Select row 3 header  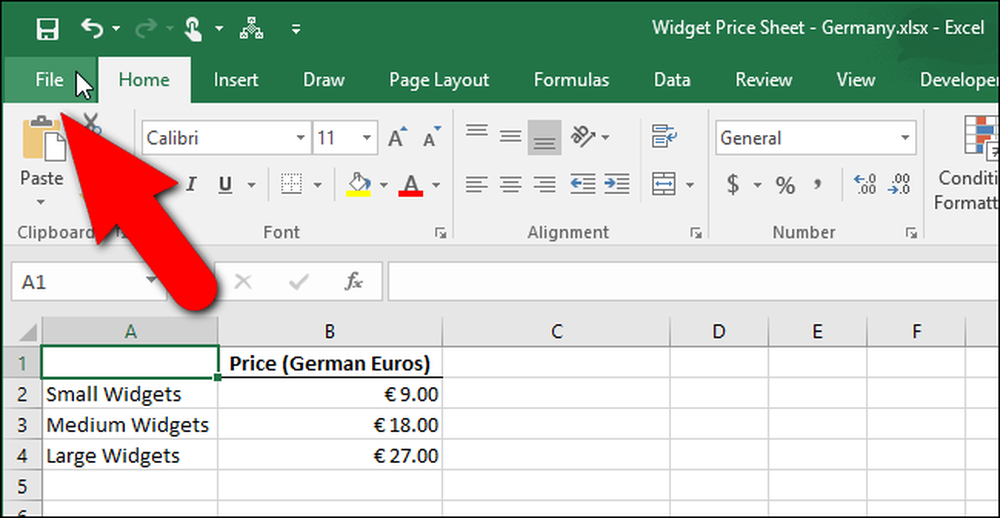[x=22, y=425]
